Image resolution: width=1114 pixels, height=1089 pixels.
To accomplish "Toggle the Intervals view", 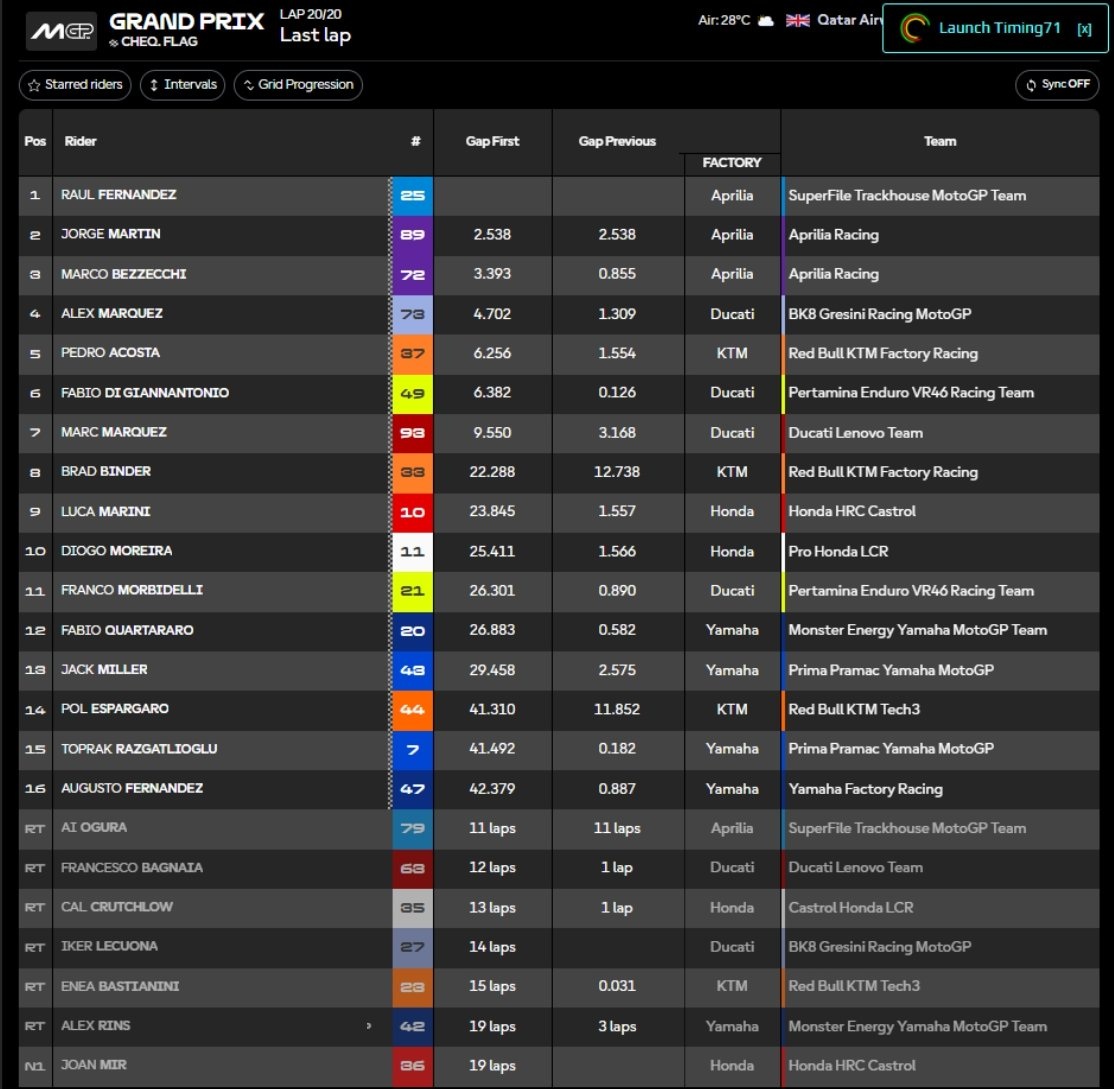I will tap(183, 85).
